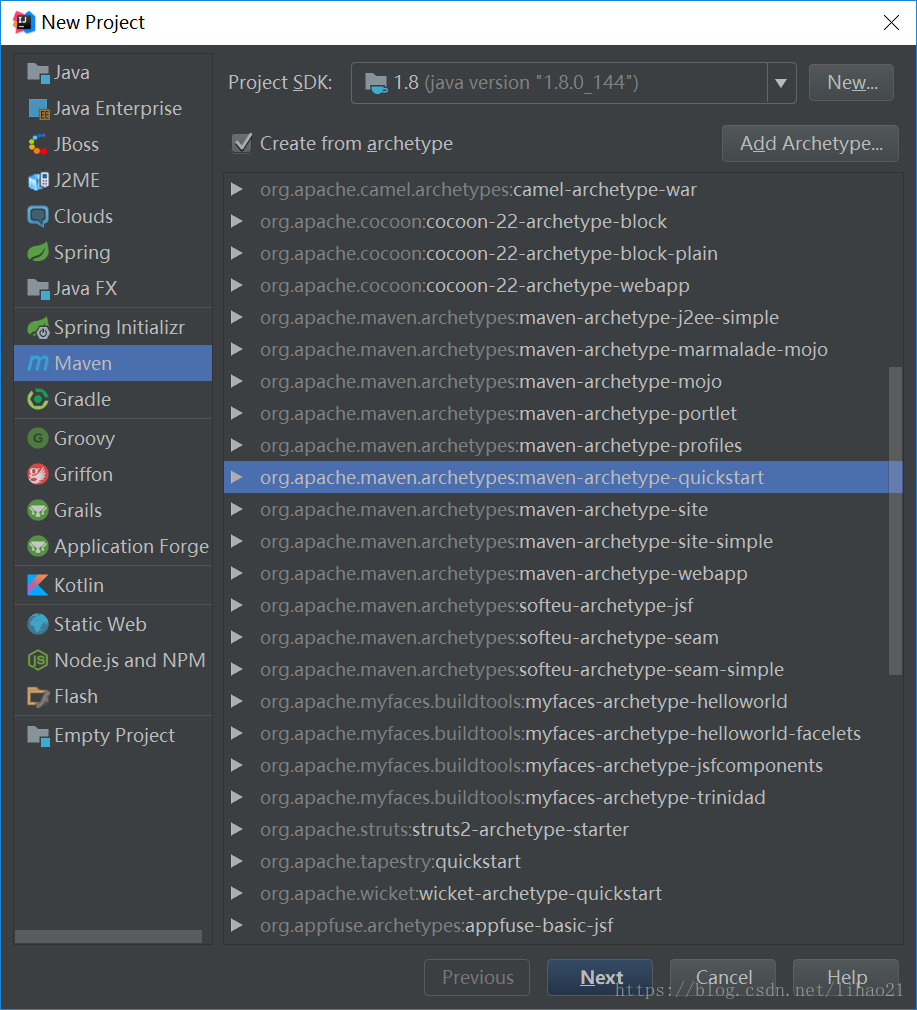Expand myfaces-archetype-helloworld node
Image resolution: width=917 pixels, height=1010 pixels.
[x=237, y=701]
